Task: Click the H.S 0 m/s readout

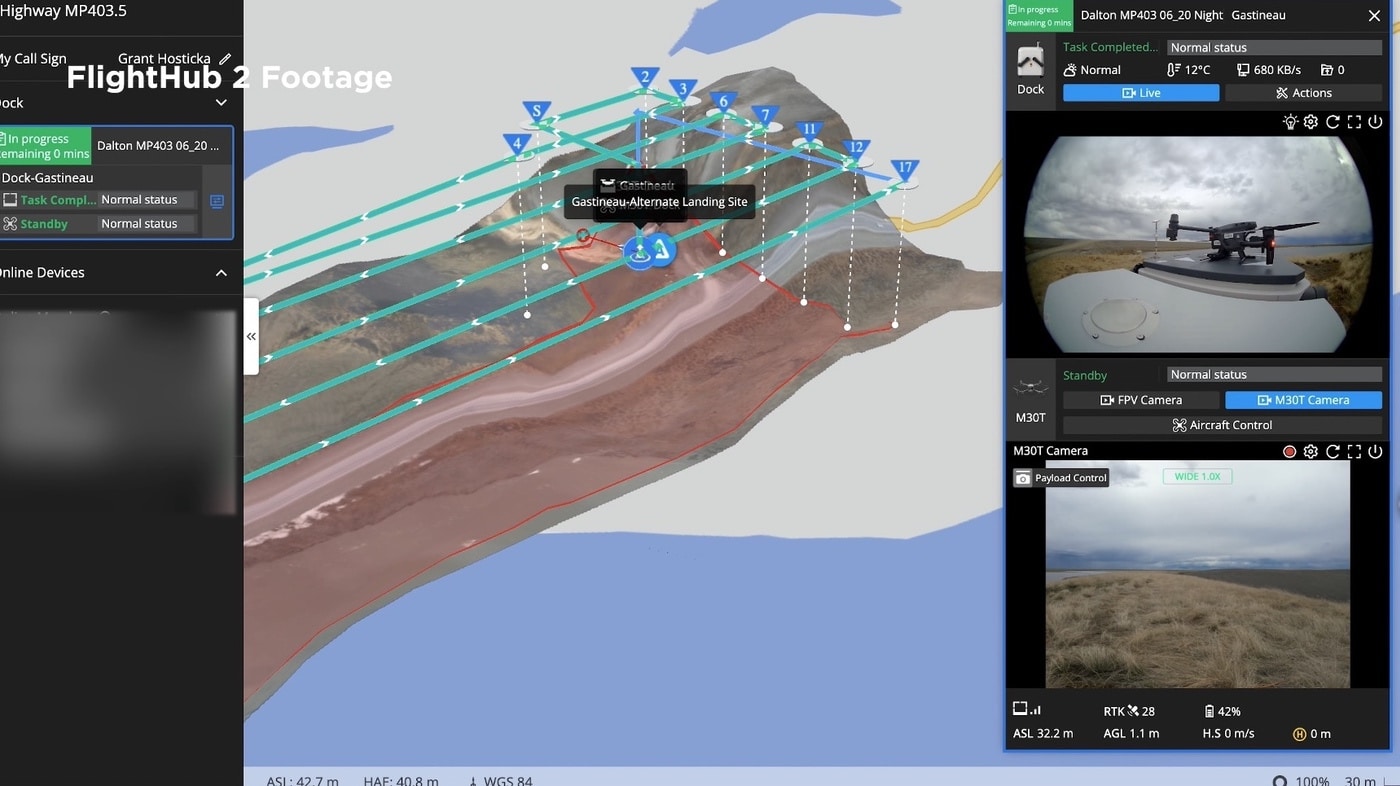Action: [x=1228, y=734]
